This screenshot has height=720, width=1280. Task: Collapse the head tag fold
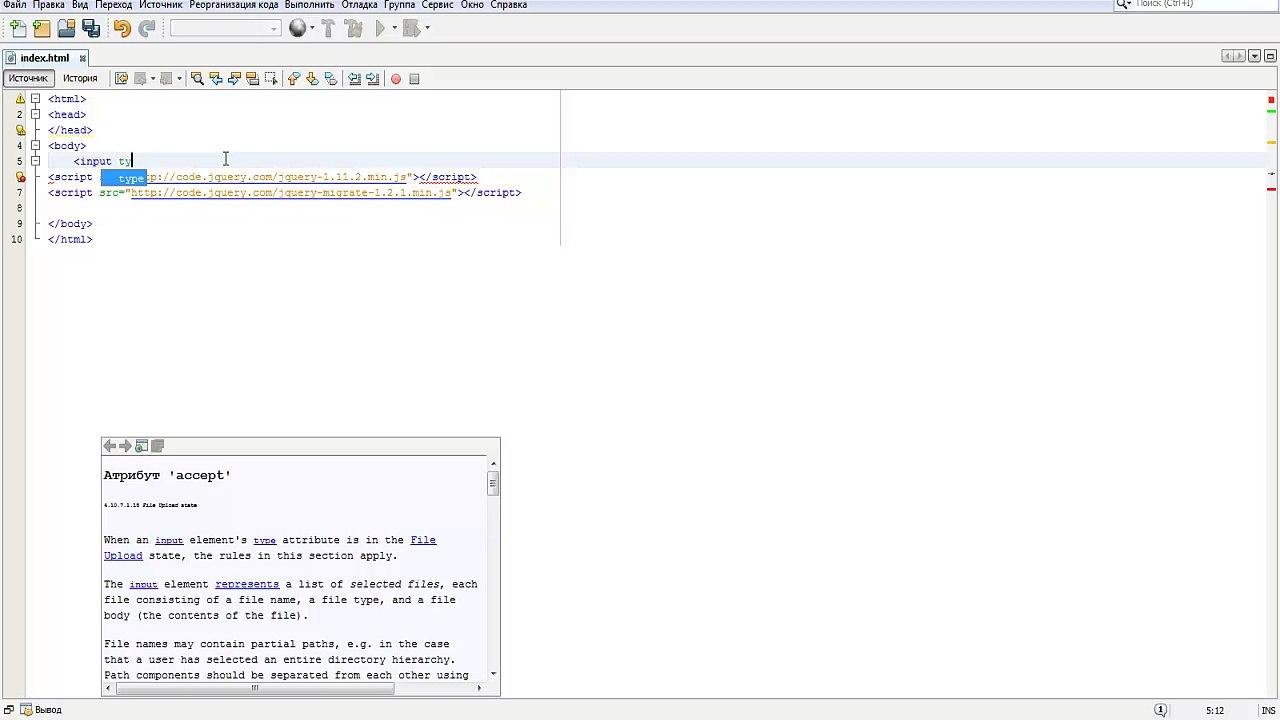point(35,115)
